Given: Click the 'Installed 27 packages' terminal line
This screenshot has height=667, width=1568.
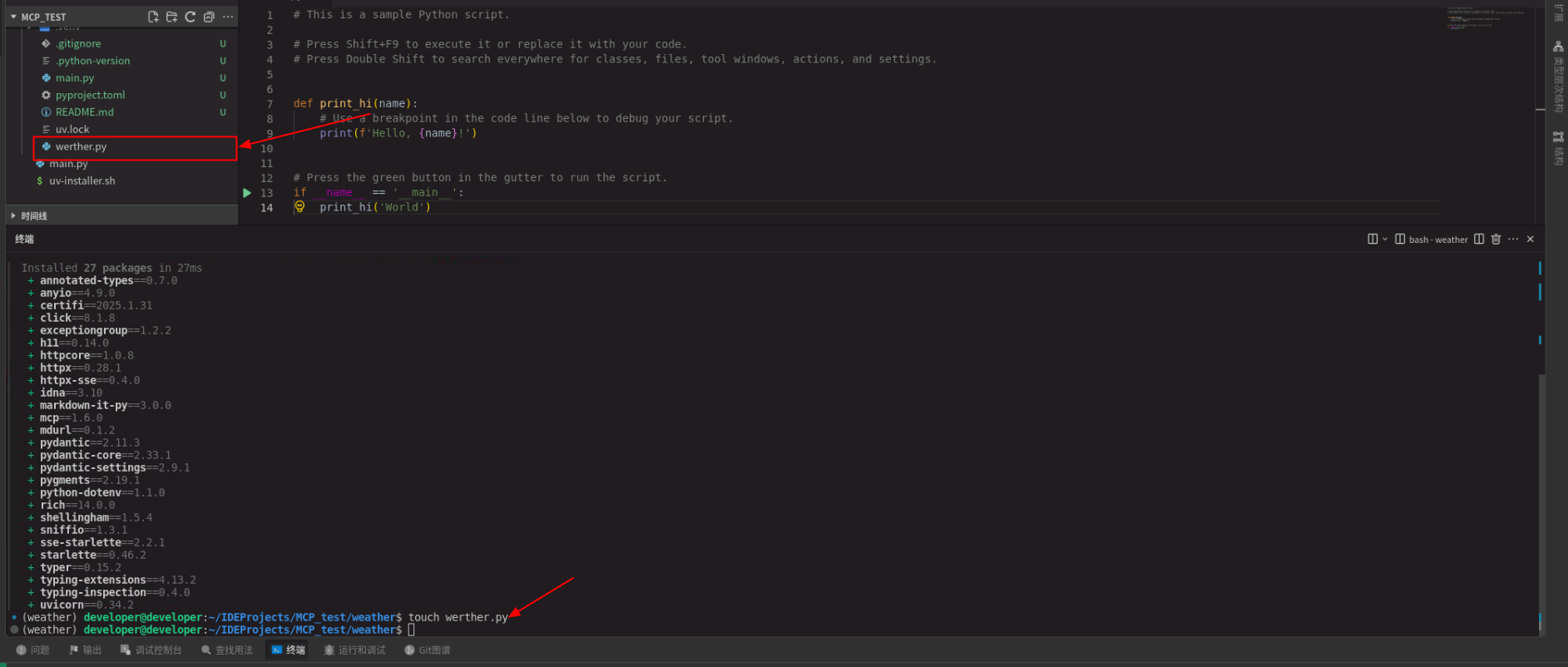Looking at the screenshot, I should tap(111, 269).
